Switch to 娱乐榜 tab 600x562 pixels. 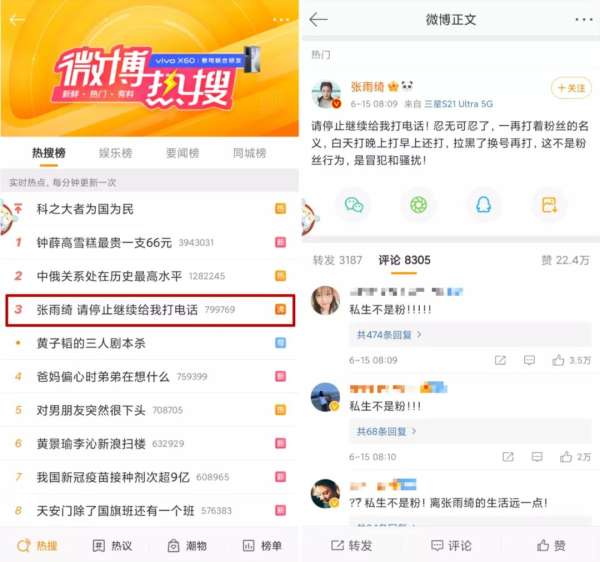pyautogui.click(x=116, y=153)
